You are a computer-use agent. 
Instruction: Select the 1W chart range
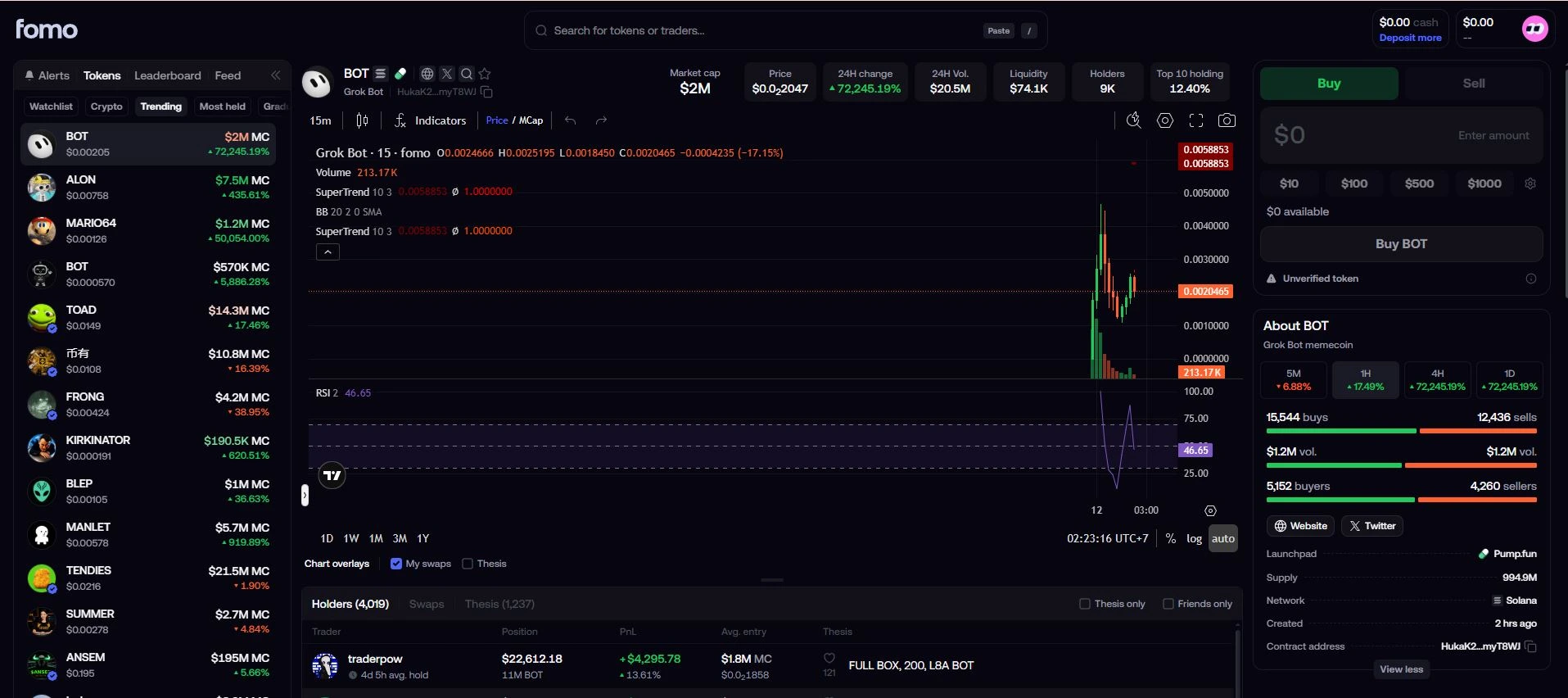click(351, 538)
